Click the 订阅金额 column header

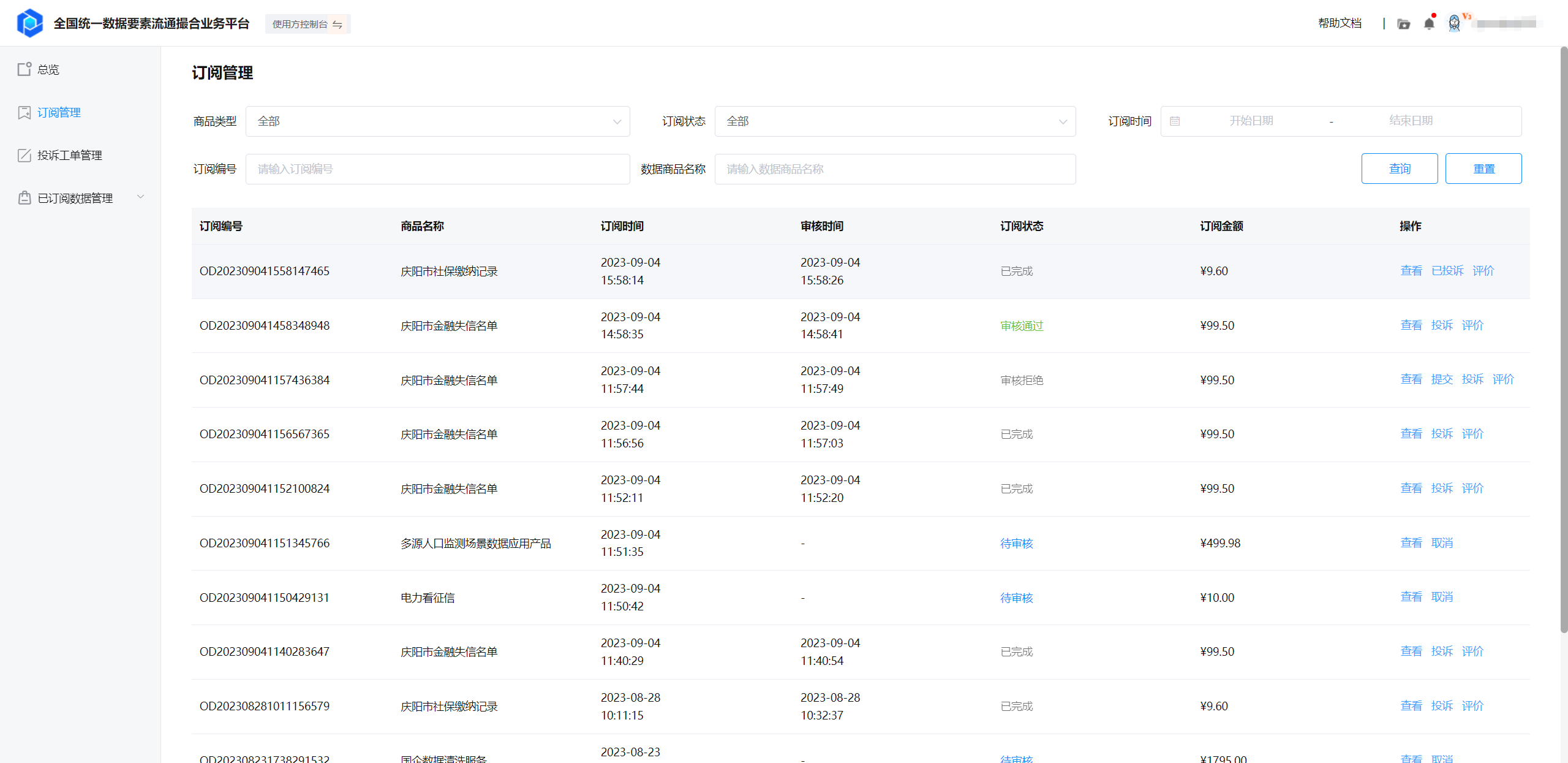click(x=1221, y=226)
